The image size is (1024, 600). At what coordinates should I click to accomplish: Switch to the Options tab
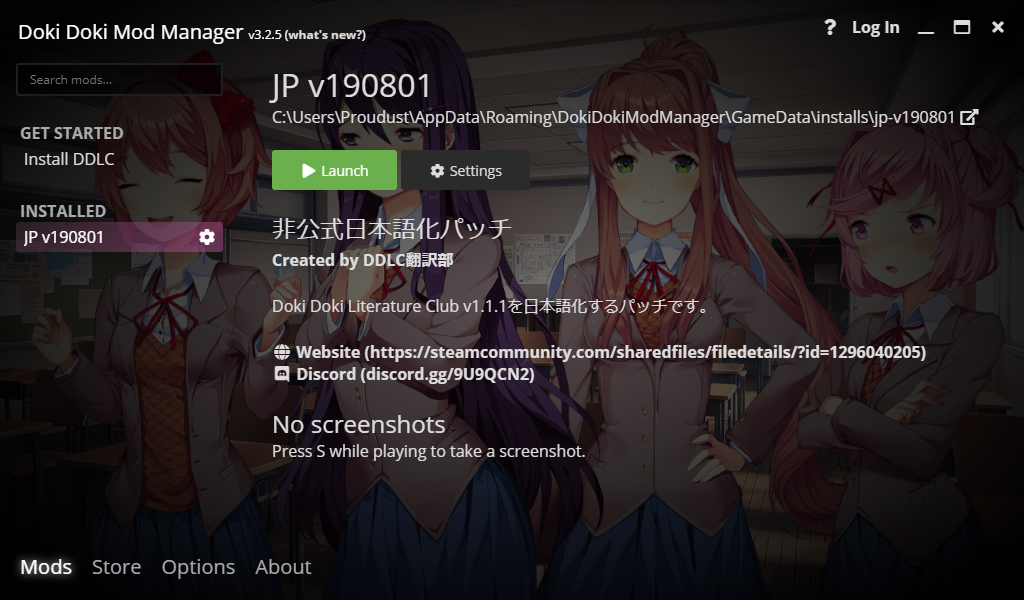click(199, 567)
